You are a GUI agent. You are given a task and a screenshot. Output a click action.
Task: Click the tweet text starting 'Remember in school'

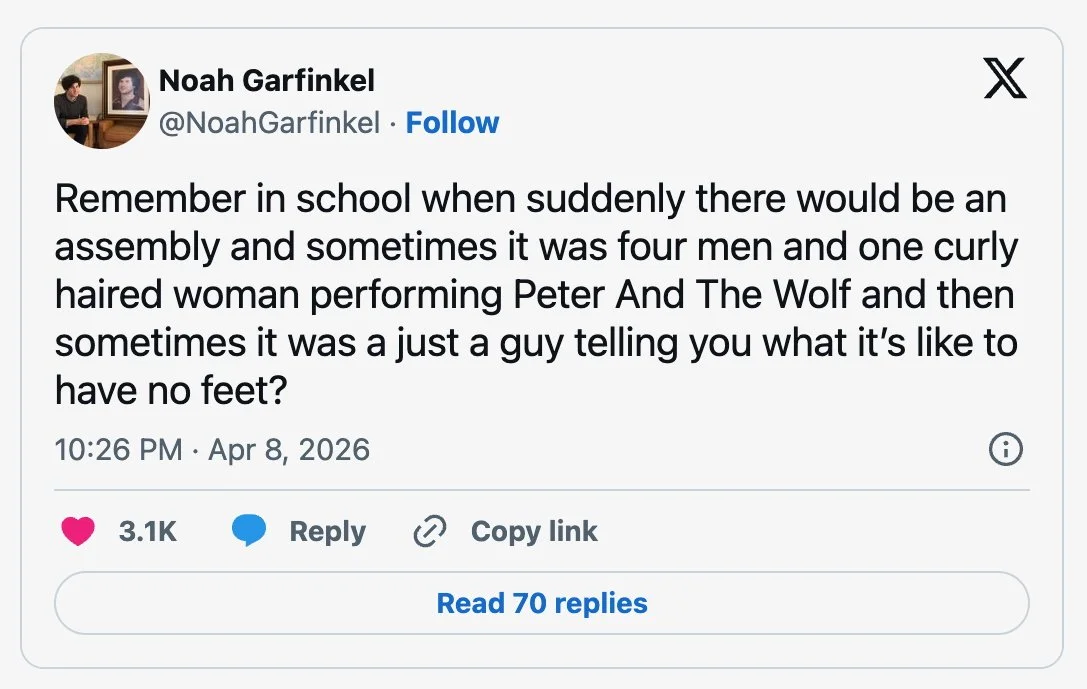(x=536, y=295)
